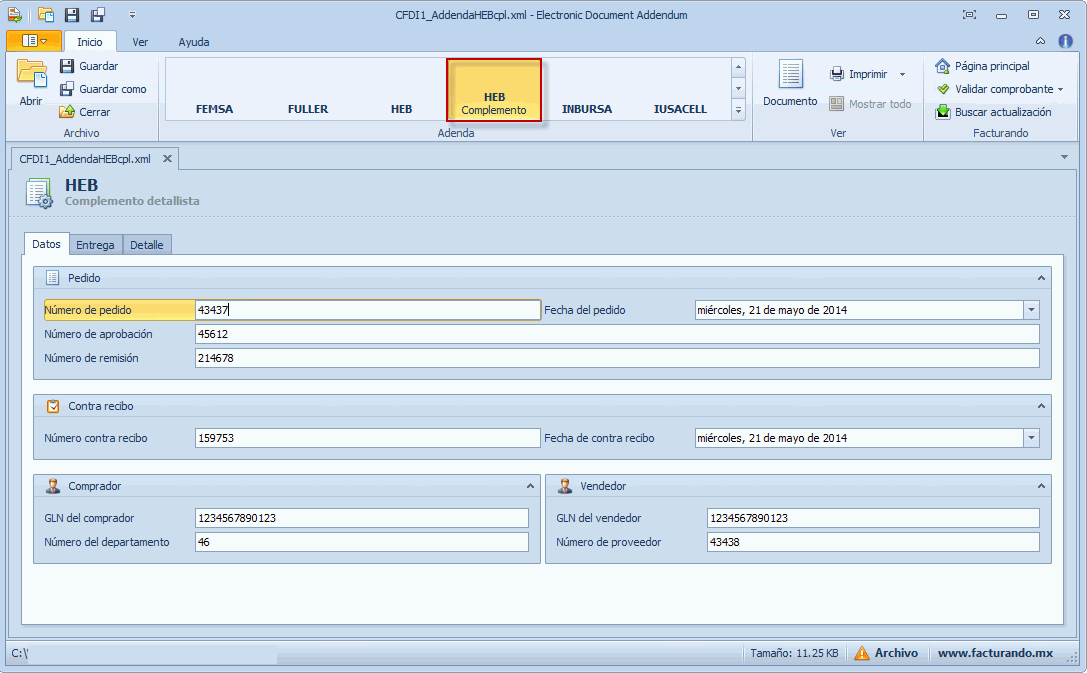
Task: Click the blue information icon
Action: [1066, 41]
